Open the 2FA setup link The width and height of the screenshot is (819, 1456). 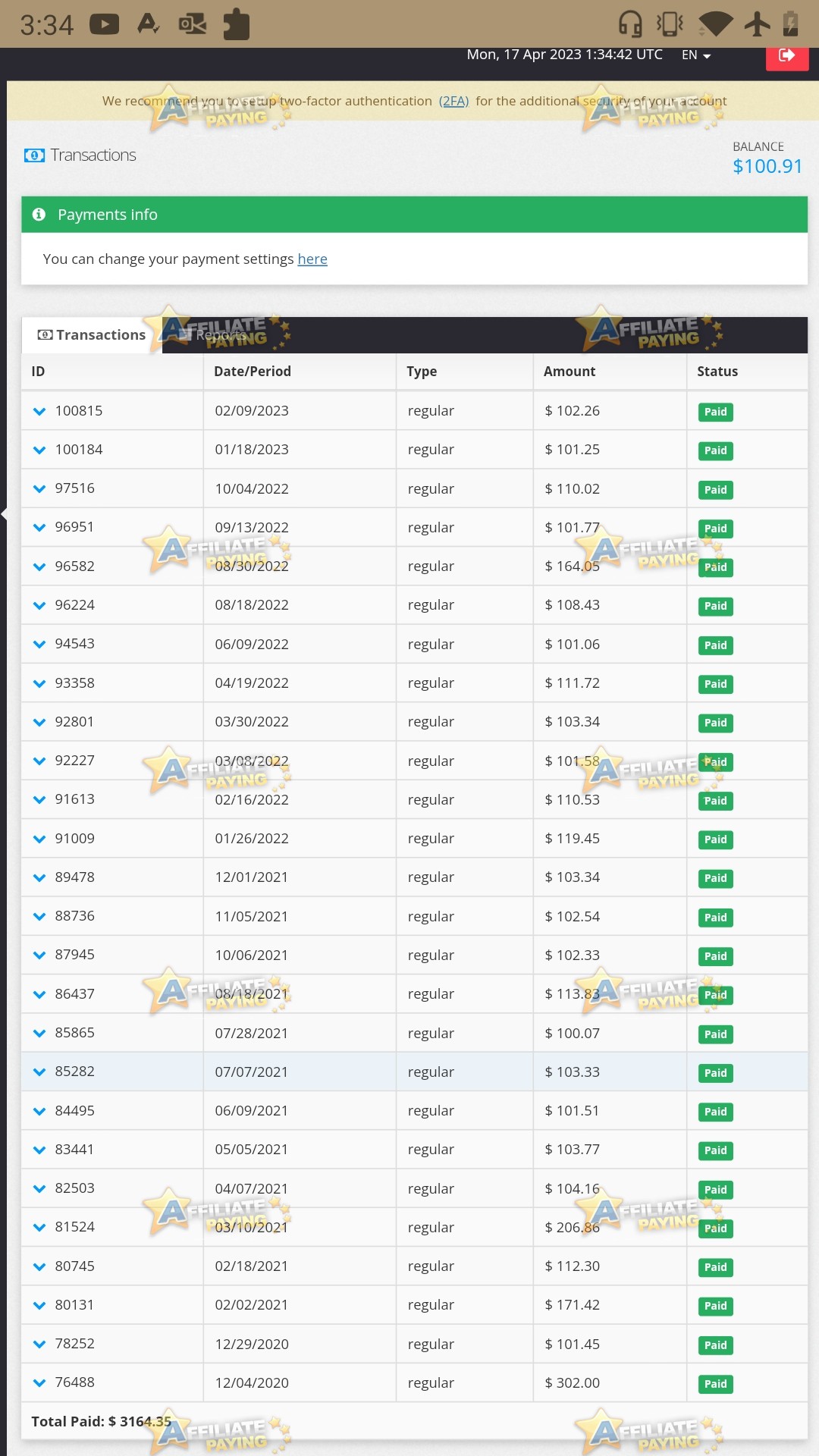tap(453, 101)
